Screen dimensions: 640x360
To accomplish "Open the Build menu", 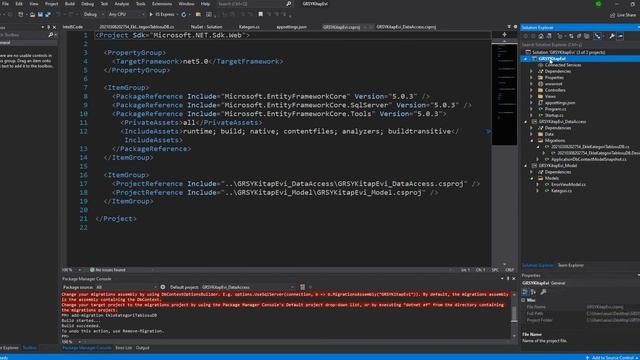I will (70, 4).
